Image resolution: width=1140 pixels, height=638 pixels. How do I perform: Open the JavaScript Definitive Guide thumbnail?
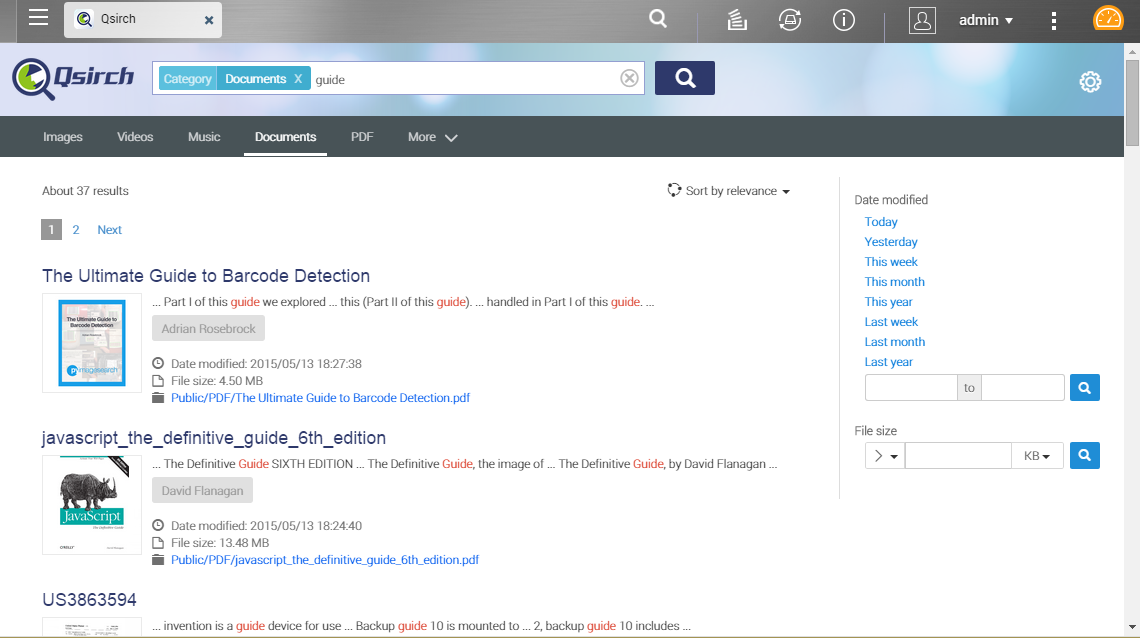coord(92,505)
